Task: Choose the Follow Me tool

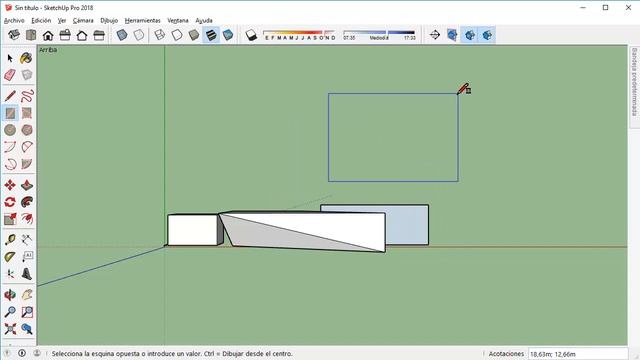Action: [27, 202]
